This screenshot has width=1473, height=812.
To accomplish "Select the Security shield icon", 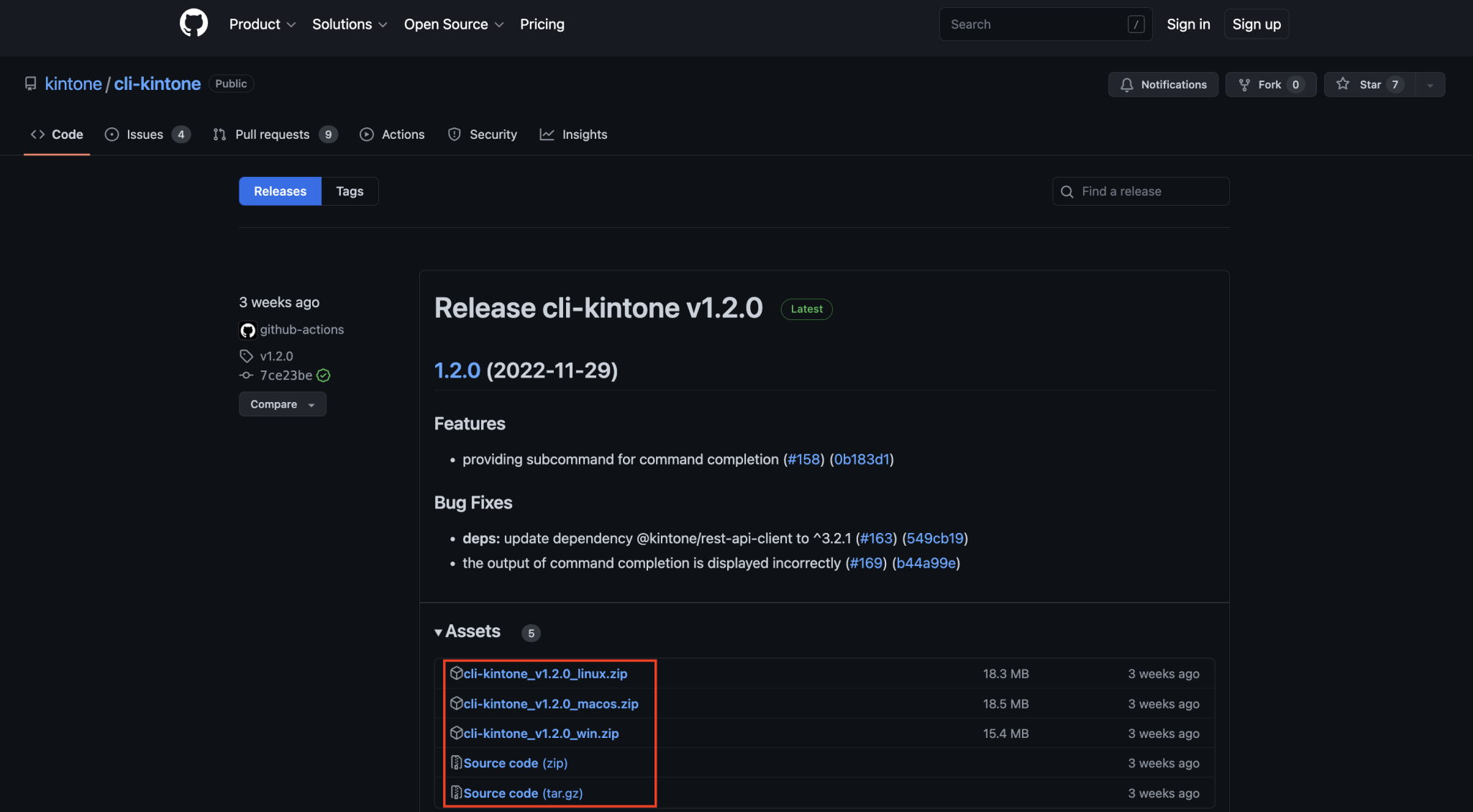I will tap(455, 134).
